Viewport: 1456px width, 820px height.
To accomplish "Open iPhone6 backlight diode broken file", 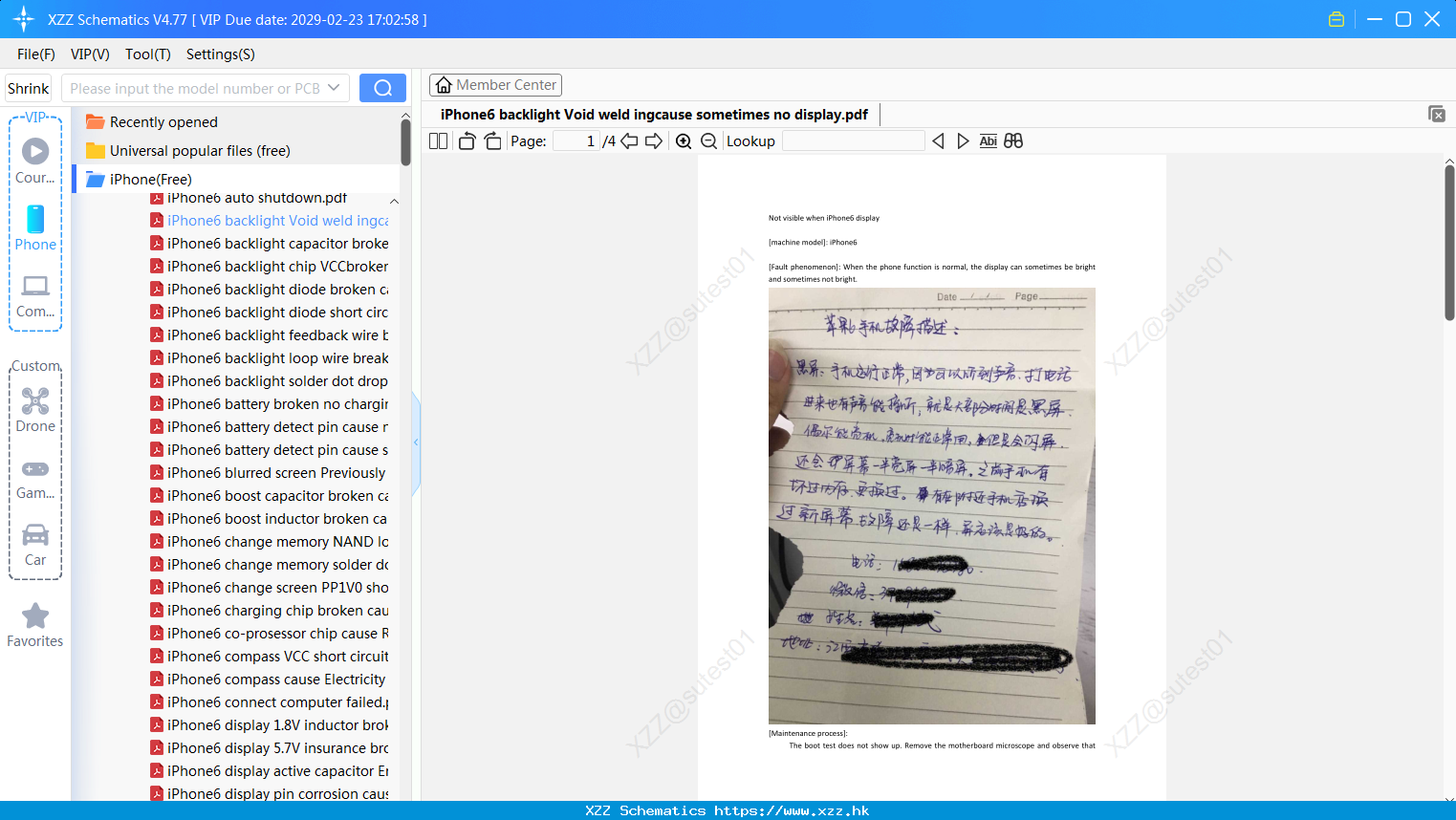I will [270, 290].
